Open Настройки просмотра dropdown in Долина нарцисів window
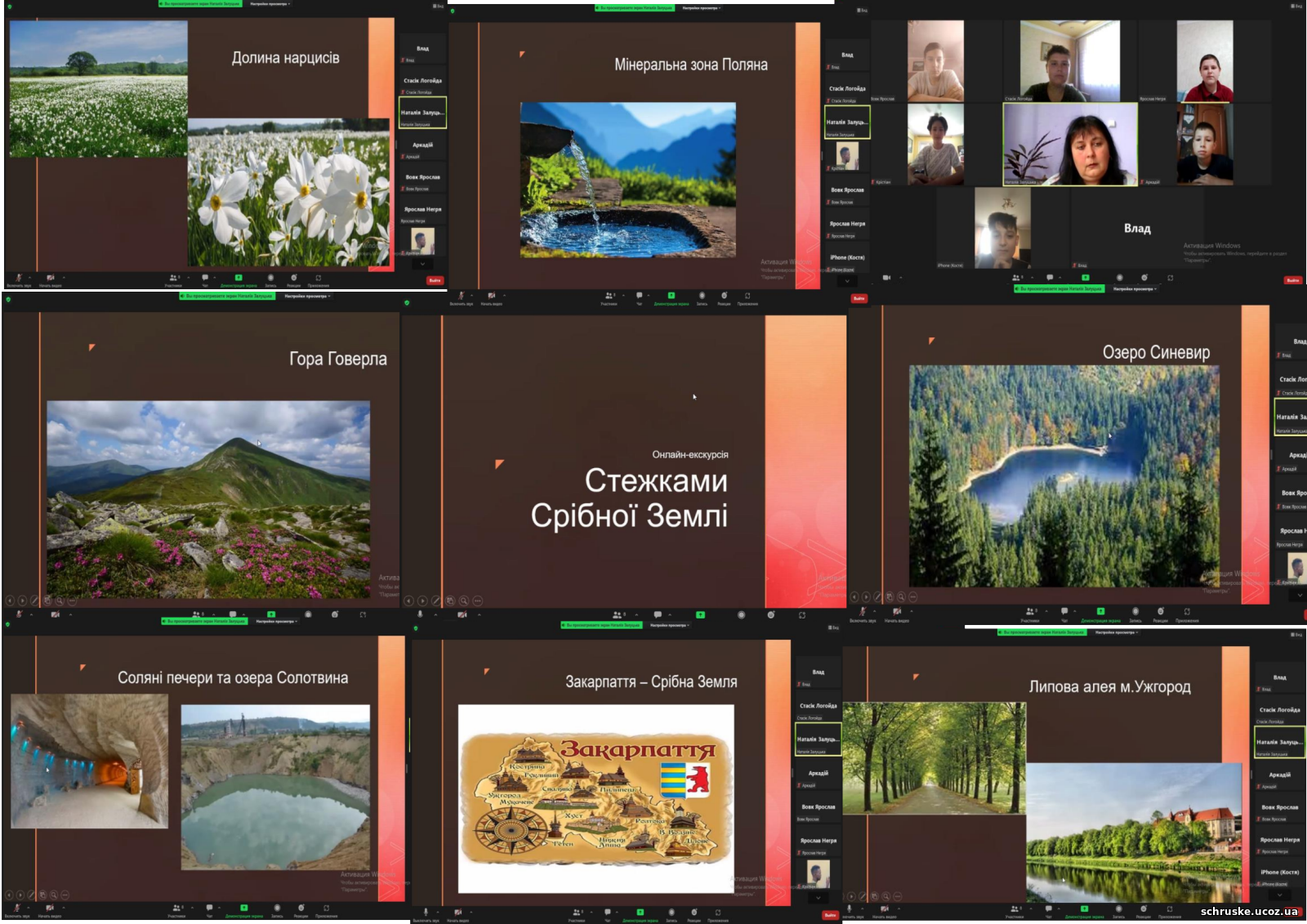 click(270, 3)
